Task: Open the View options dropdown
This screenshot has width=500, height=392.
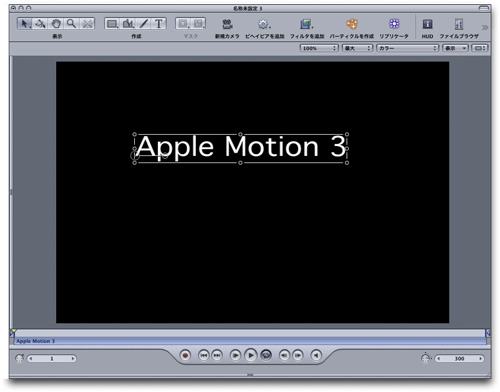Action: pyautogui.click(x=455, y=48)
